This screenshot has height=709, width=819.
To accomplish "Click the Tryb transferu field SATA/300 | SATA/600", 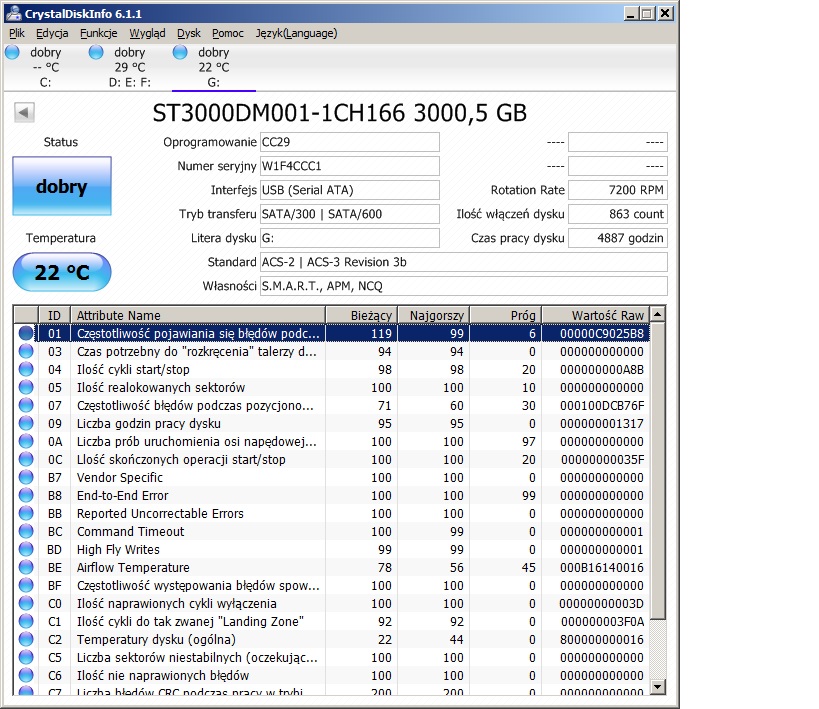I will point(349,214).
